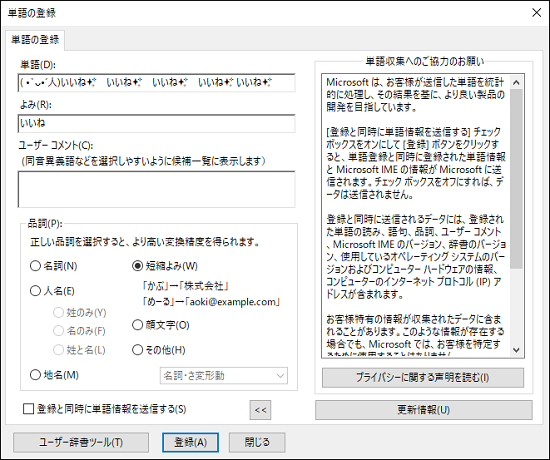Image resolution: width=550 pixels, height=460 pixels.
Task: Click the 登録(A) button
Action: tap(190, 442)
